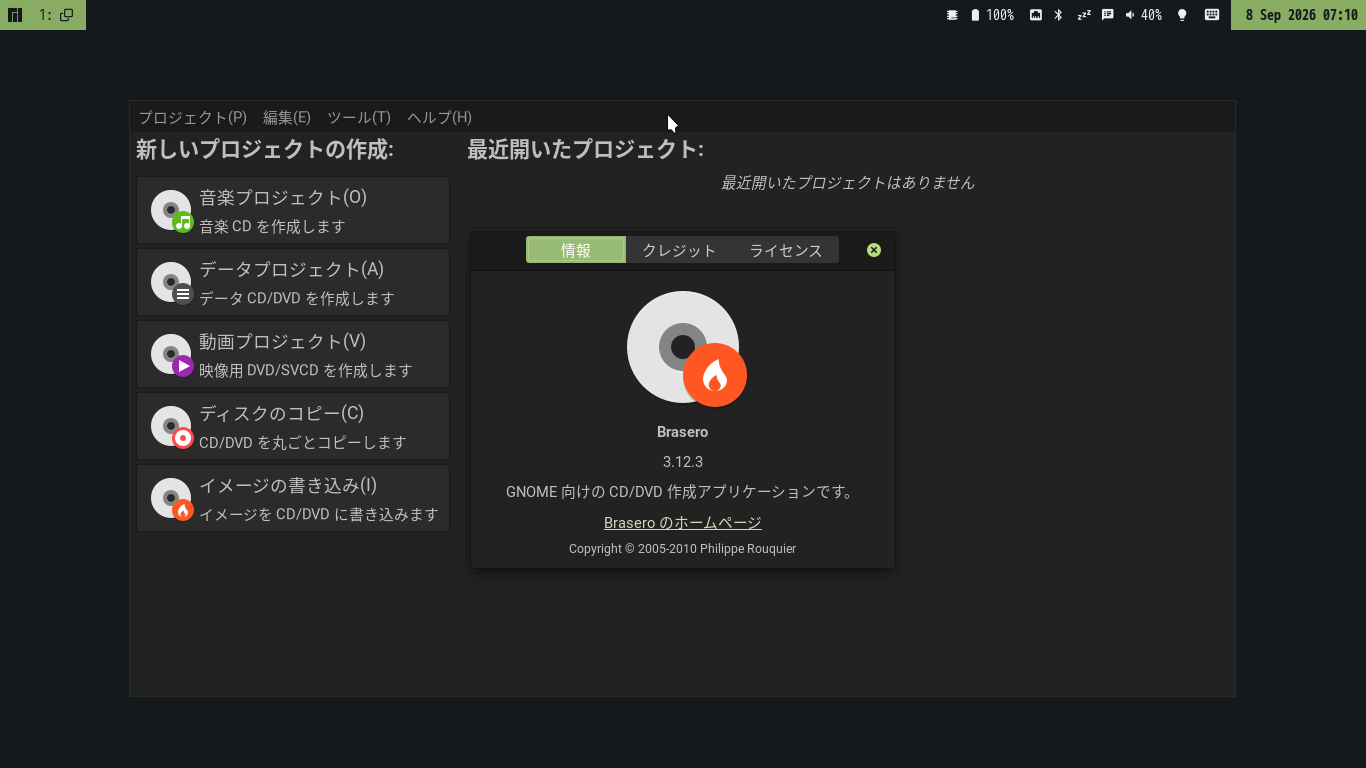Click the data project disc icon
Screen dimensions: 1366x768
171,283
